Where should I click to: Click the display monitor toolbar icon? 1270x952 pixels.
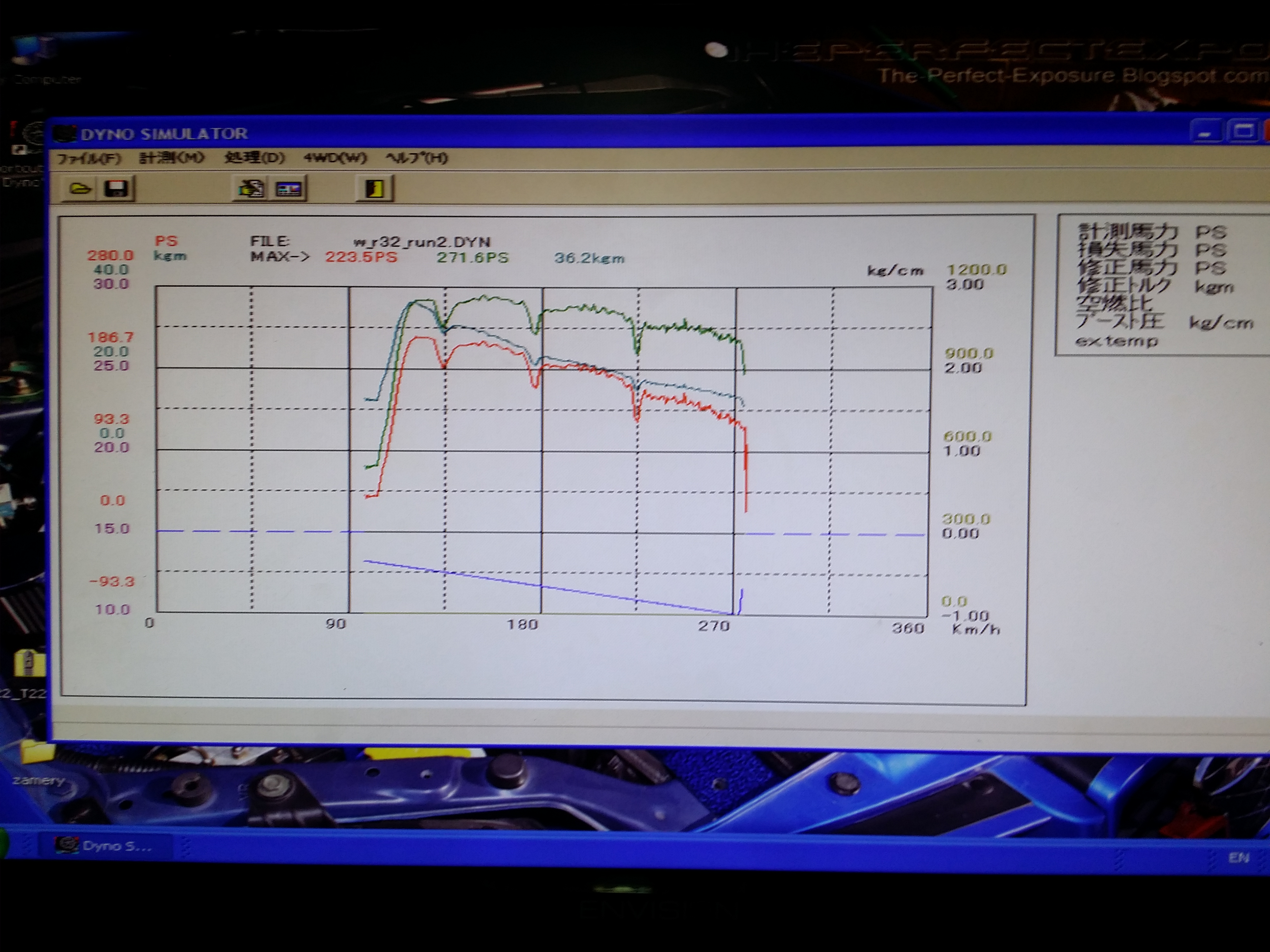[289, 189]
